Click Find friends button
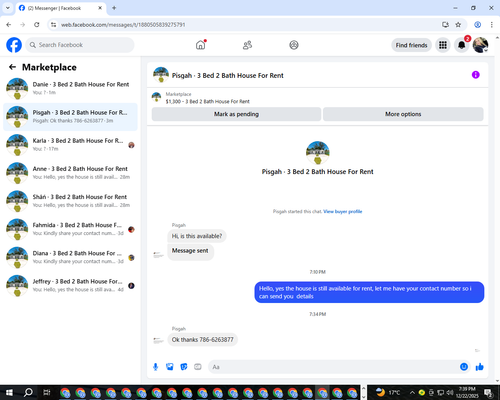This screenshot has width=500, height=400. pos(411,45)
